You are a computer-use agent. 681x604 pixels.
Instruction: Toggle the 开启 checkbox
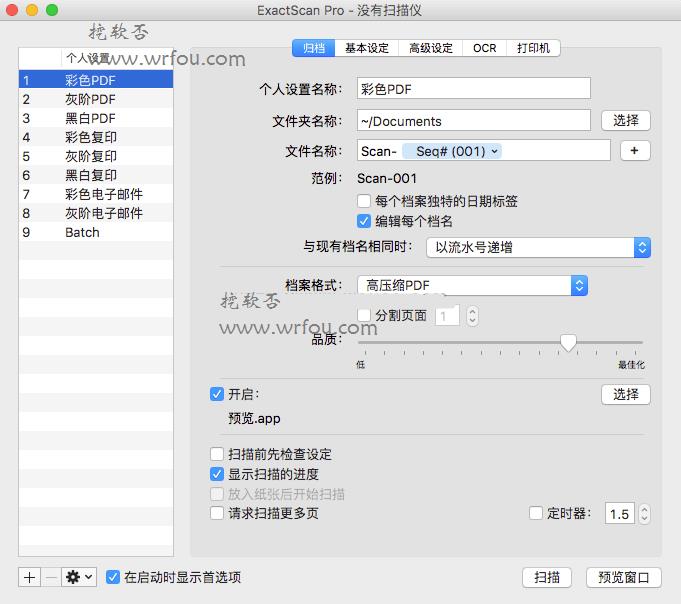click(x=217, y=394)
